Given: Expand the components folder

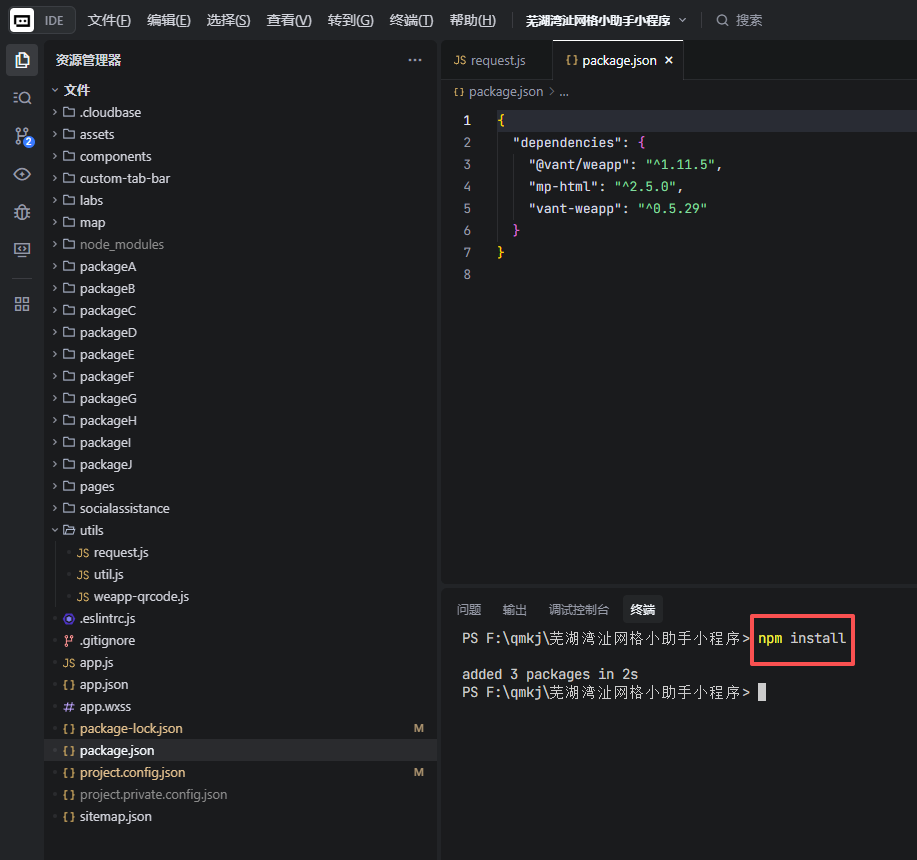Looking at the screenshot, I should tap(115, 156).
